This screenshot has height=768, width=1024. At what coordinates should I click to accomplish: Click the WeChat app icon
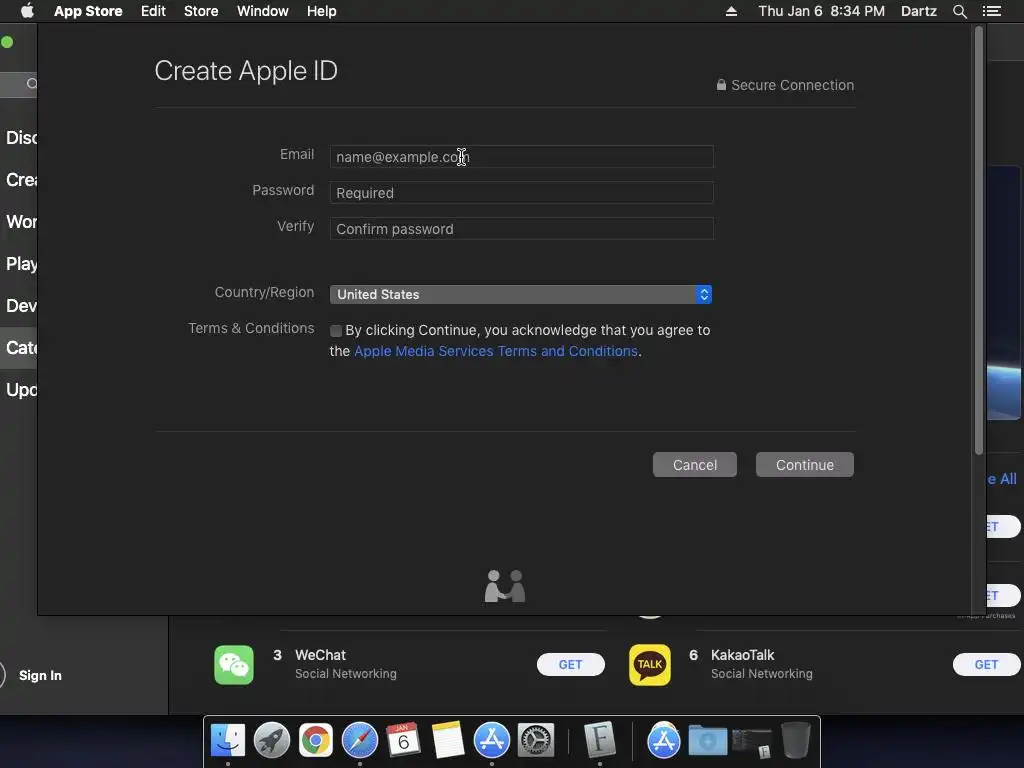[234, 665]
